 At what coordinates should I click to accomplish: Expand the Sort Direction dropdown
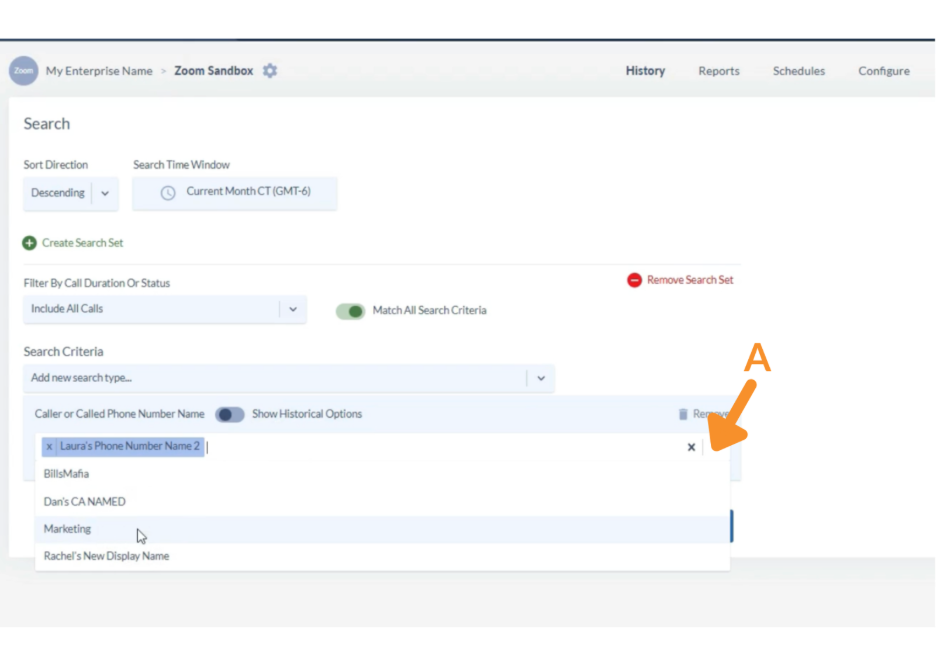[x=105, y=193]
